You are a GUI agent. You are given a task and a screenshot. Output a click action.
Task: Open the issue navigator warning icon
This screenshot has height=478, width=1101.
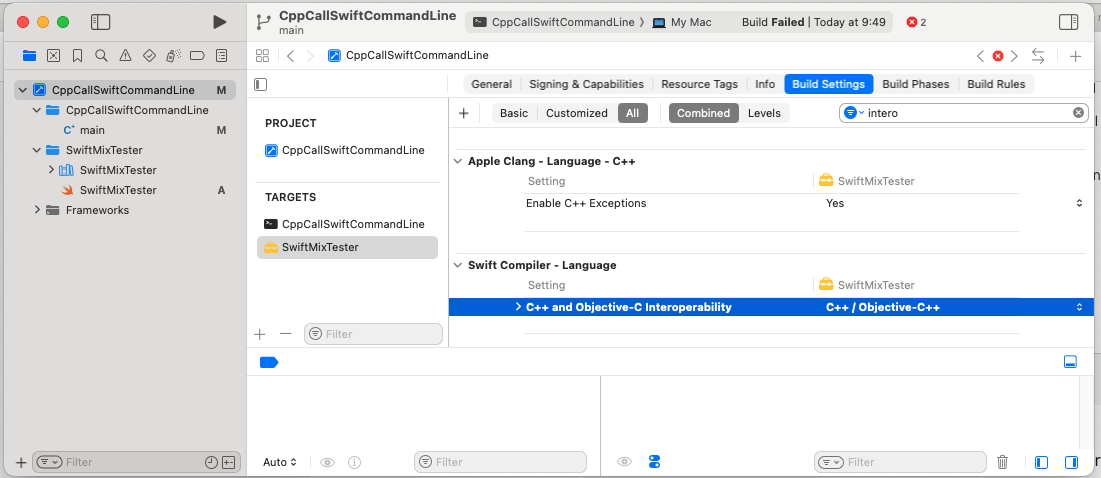[x=125, y=55]
